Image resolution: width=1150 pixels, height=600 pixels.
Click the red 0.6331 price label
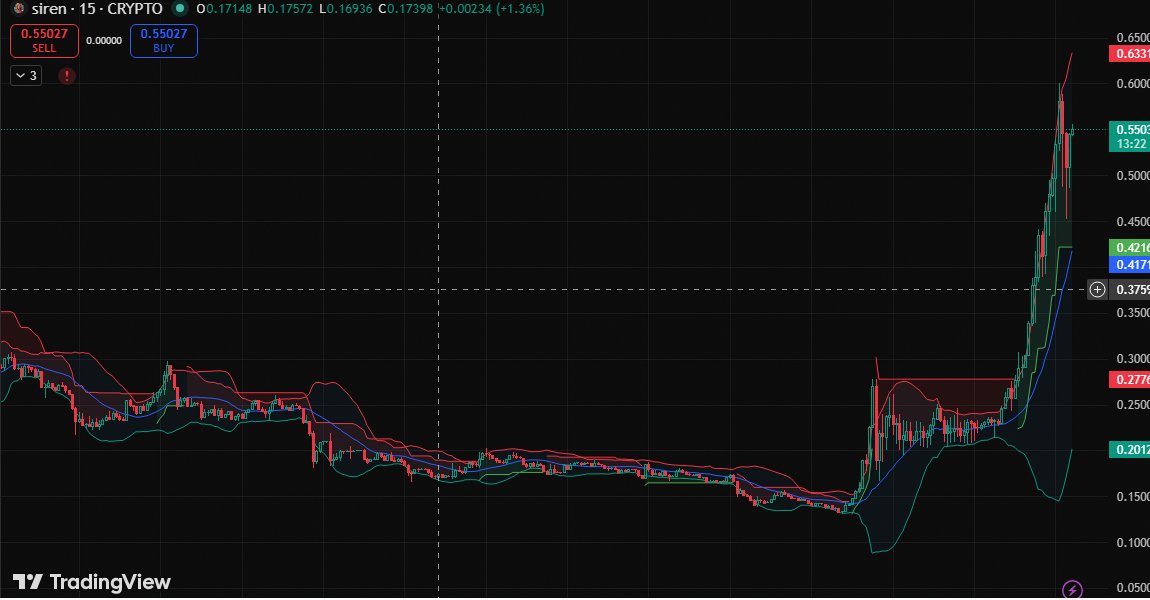pyautogui.click(x=1129, y=54)
